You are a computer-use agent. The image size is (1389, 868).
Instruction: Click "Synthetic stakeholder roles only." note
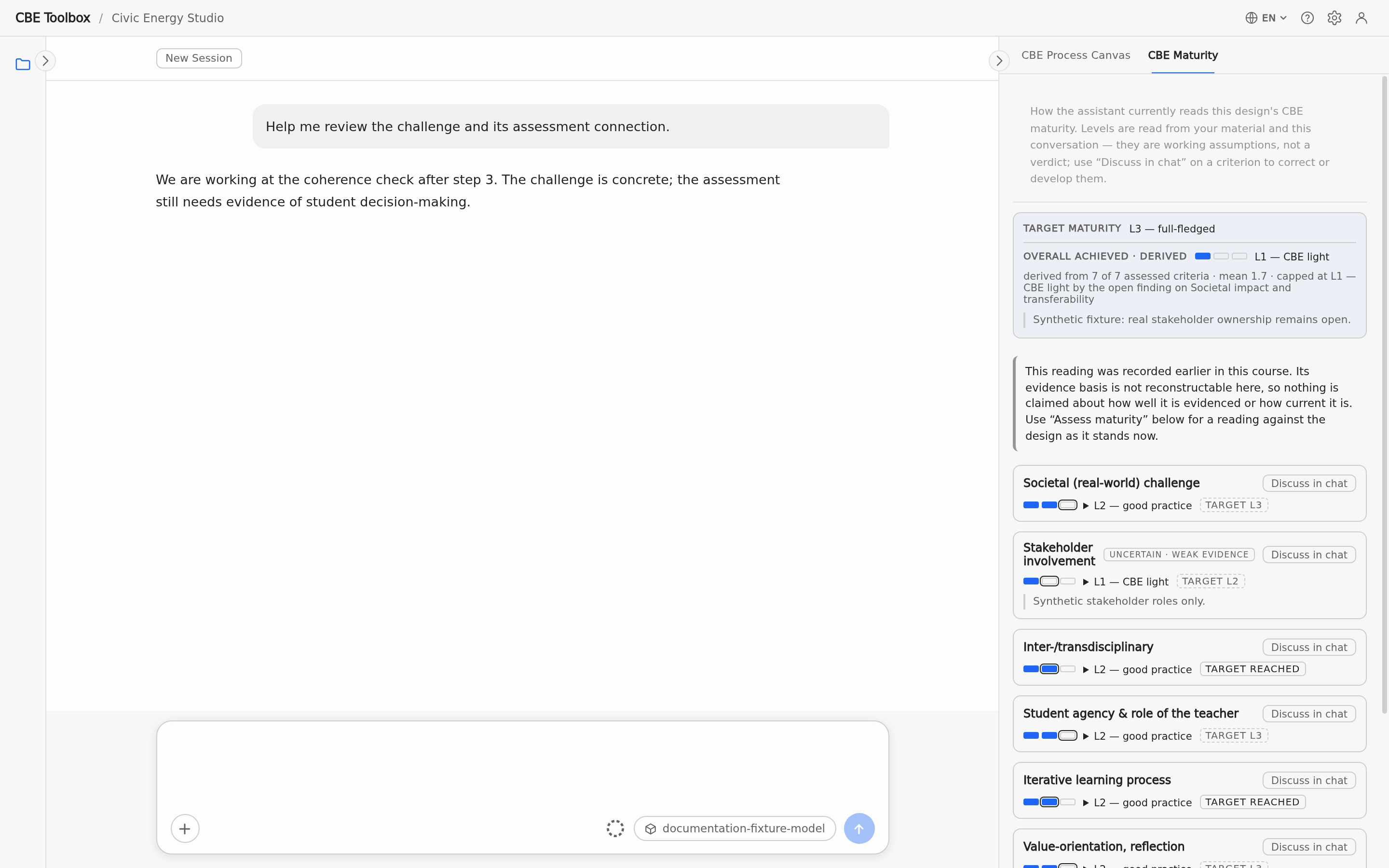coord(1118,601)
